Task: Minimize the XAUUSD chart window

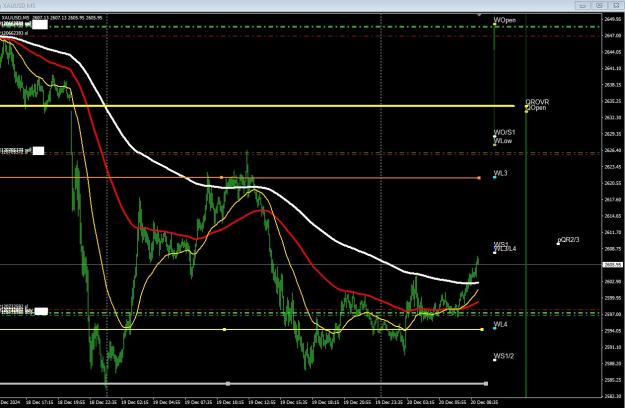Action: [x=582, y=5]
